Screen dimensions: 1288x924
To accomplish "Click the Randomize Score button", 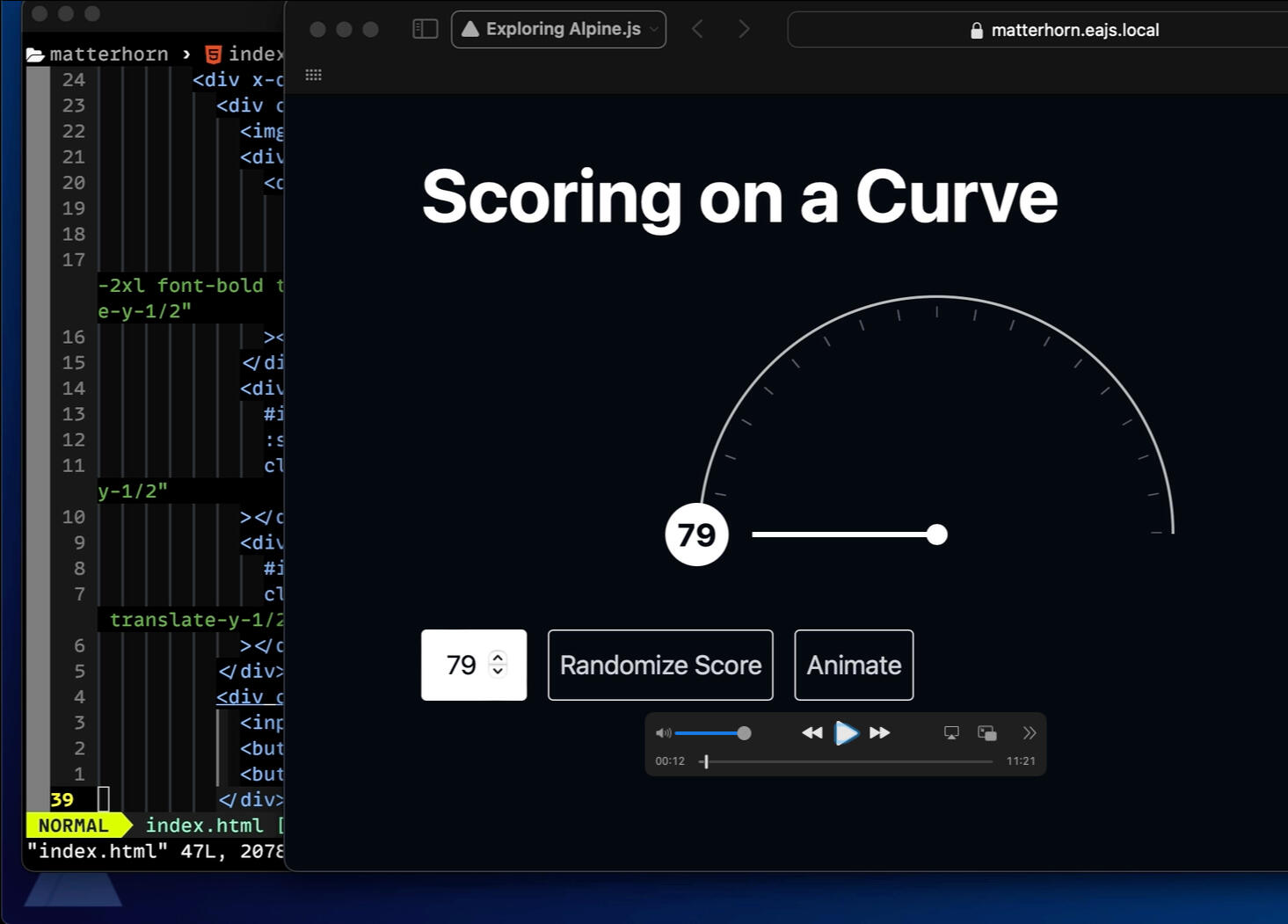I will click(x=660, y=666).
